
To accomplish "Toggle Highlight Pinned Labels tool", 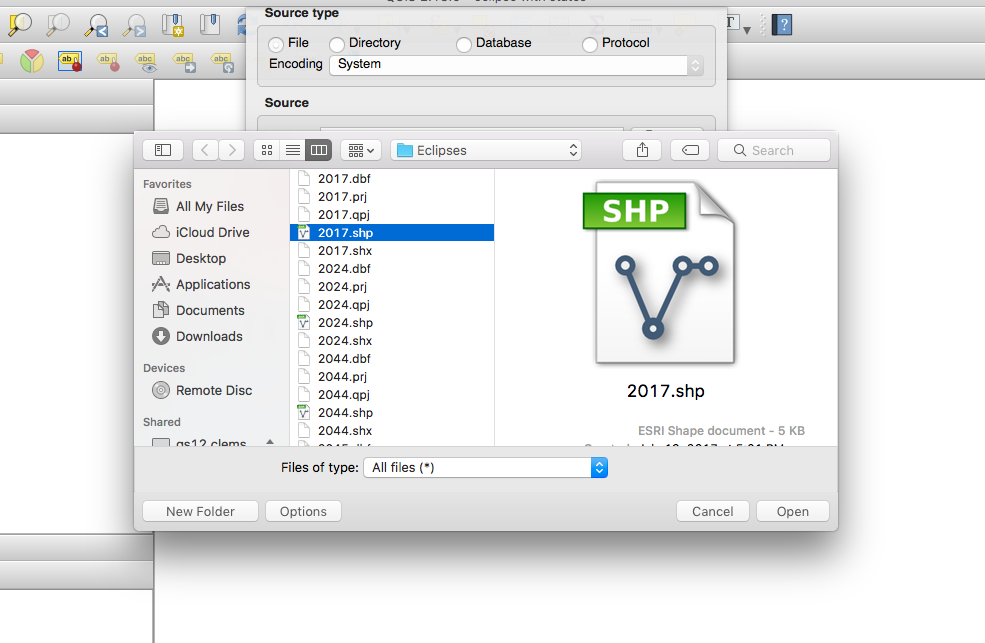I will (70, 62).
